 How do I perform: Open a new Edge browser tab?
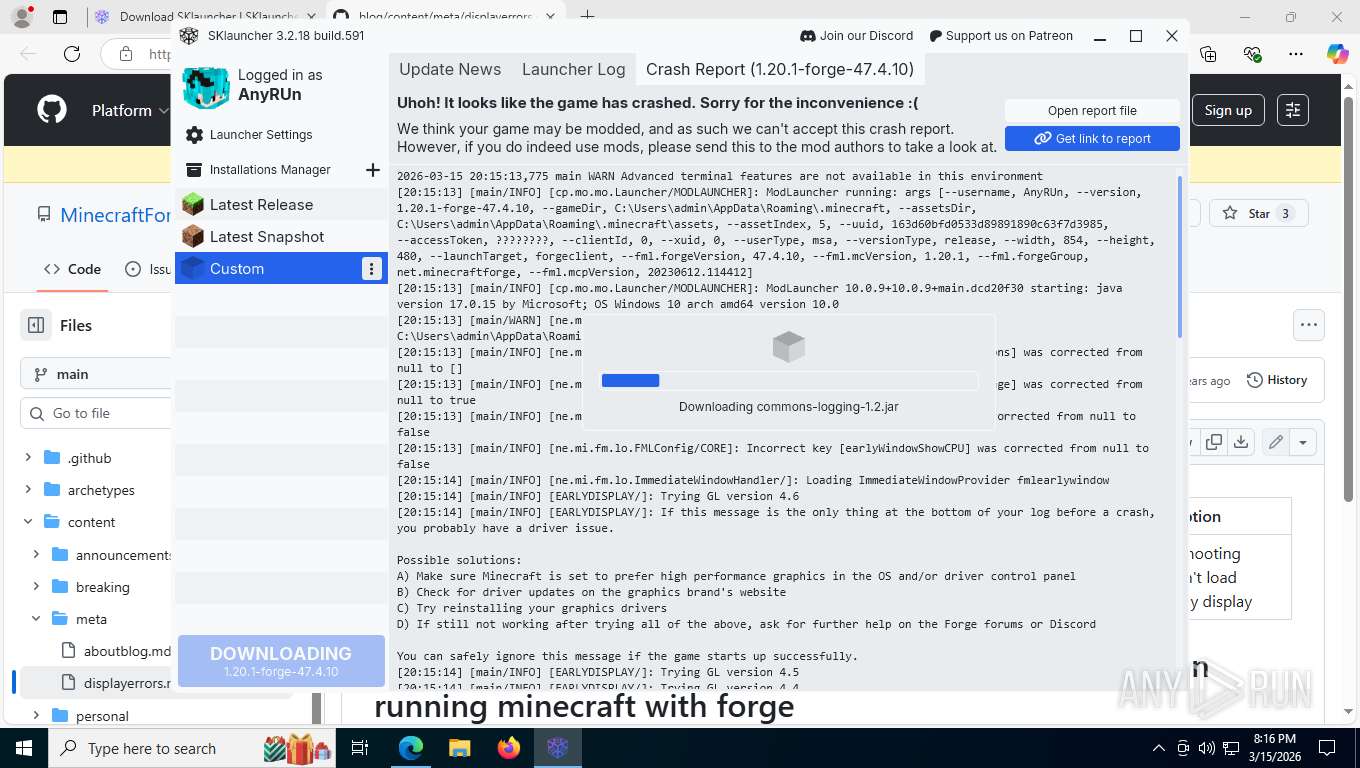tap(587, 17)
